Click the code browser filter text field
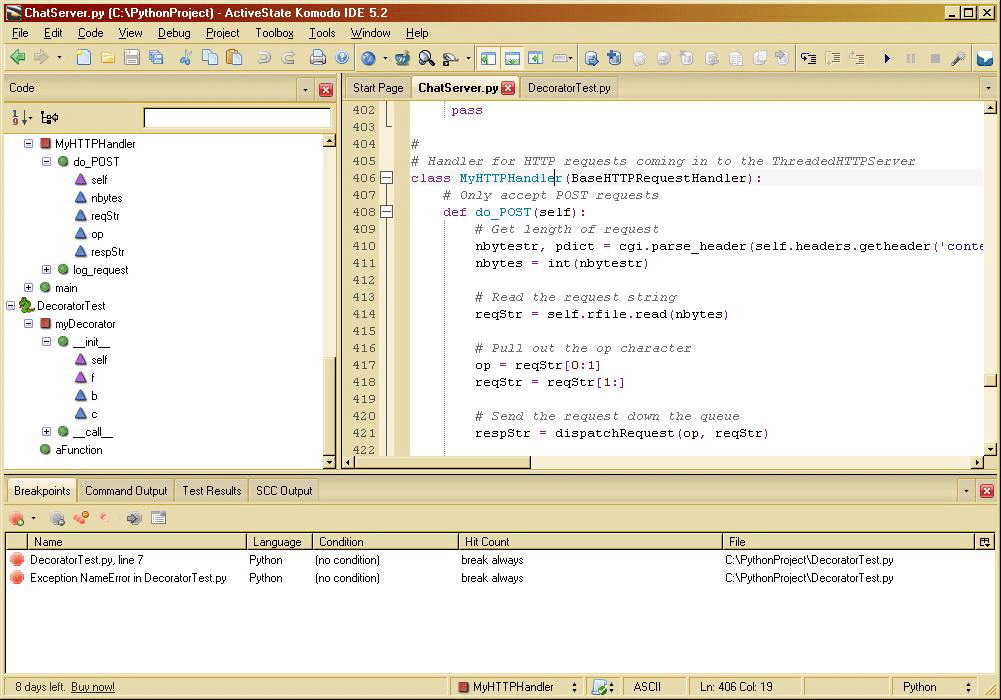Viewport: 1001px width, 700px height. 237,118
